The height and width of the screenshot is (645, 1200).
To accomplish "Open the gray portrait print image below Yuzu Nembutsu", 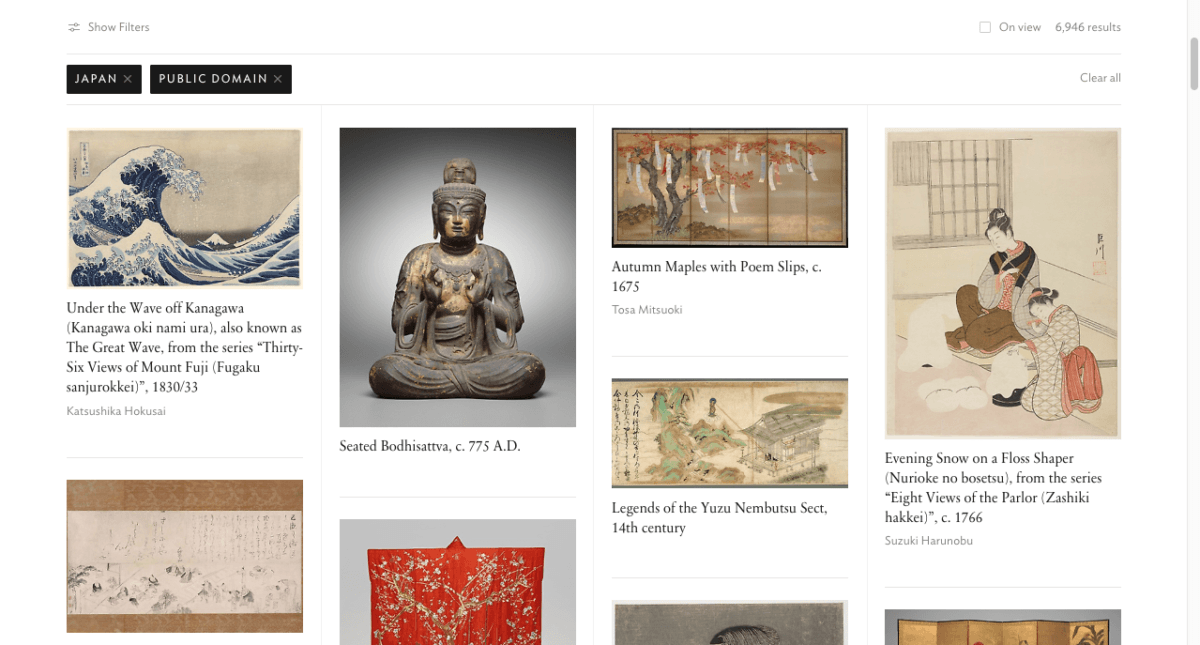I will click(x=730, y=622).
